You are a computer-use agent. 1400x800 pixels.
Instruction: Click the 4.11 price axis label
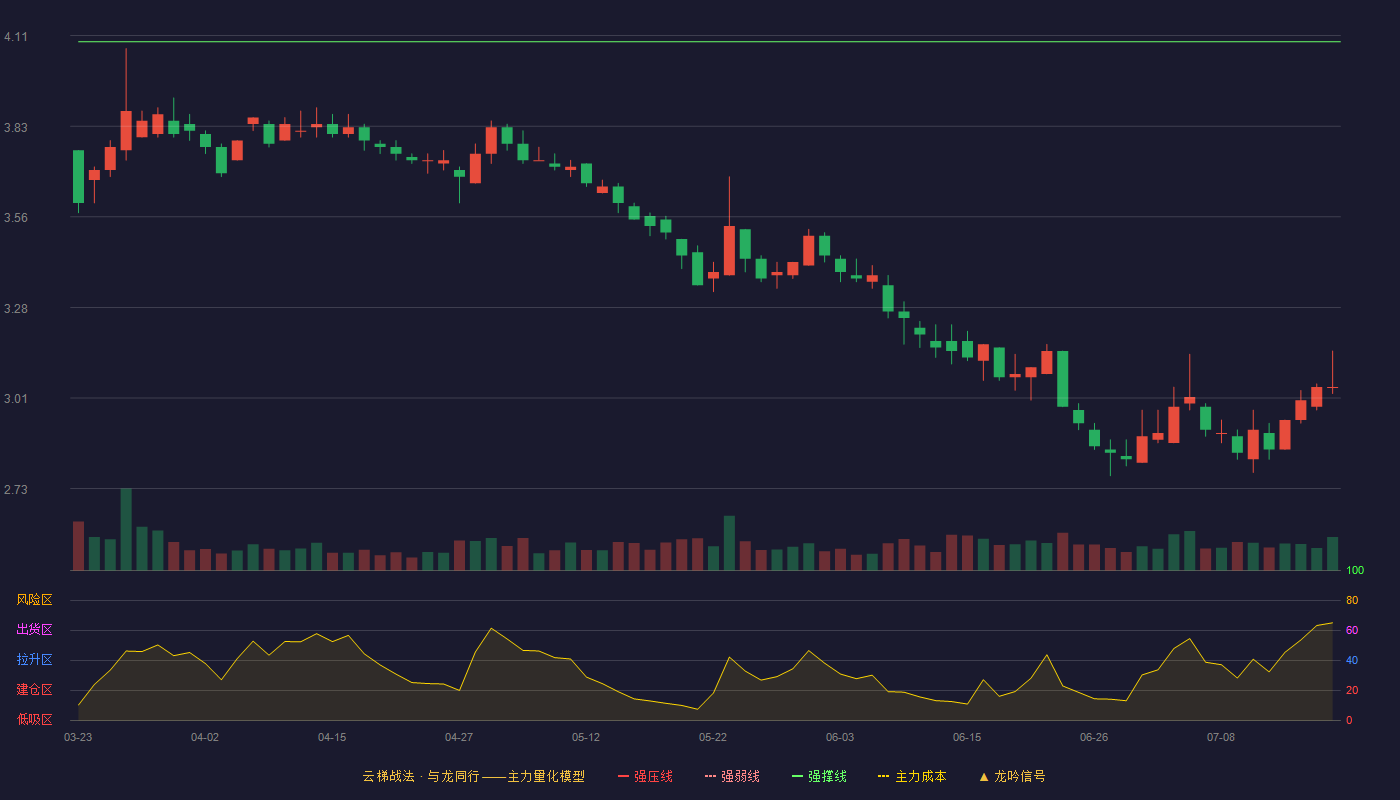16,37
